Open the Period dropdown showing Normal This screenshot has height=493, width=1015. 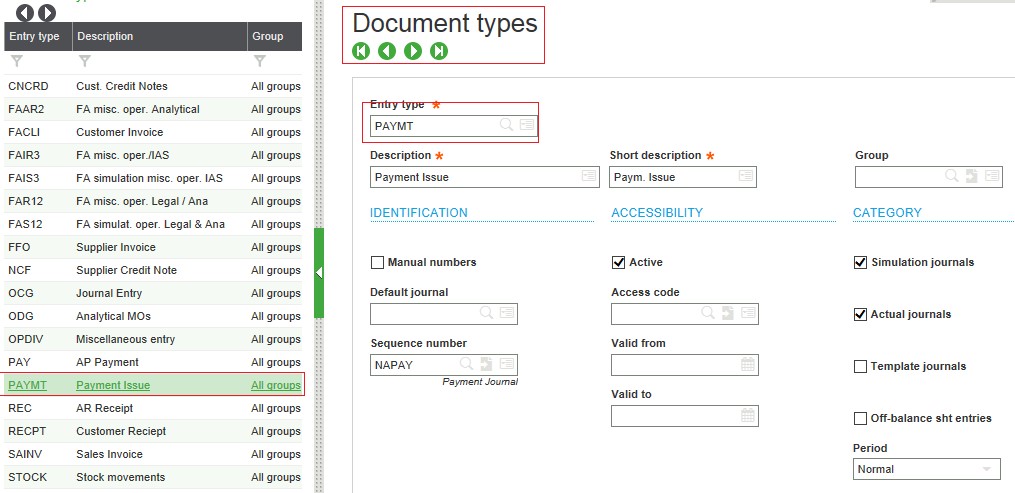click(926, 469)
